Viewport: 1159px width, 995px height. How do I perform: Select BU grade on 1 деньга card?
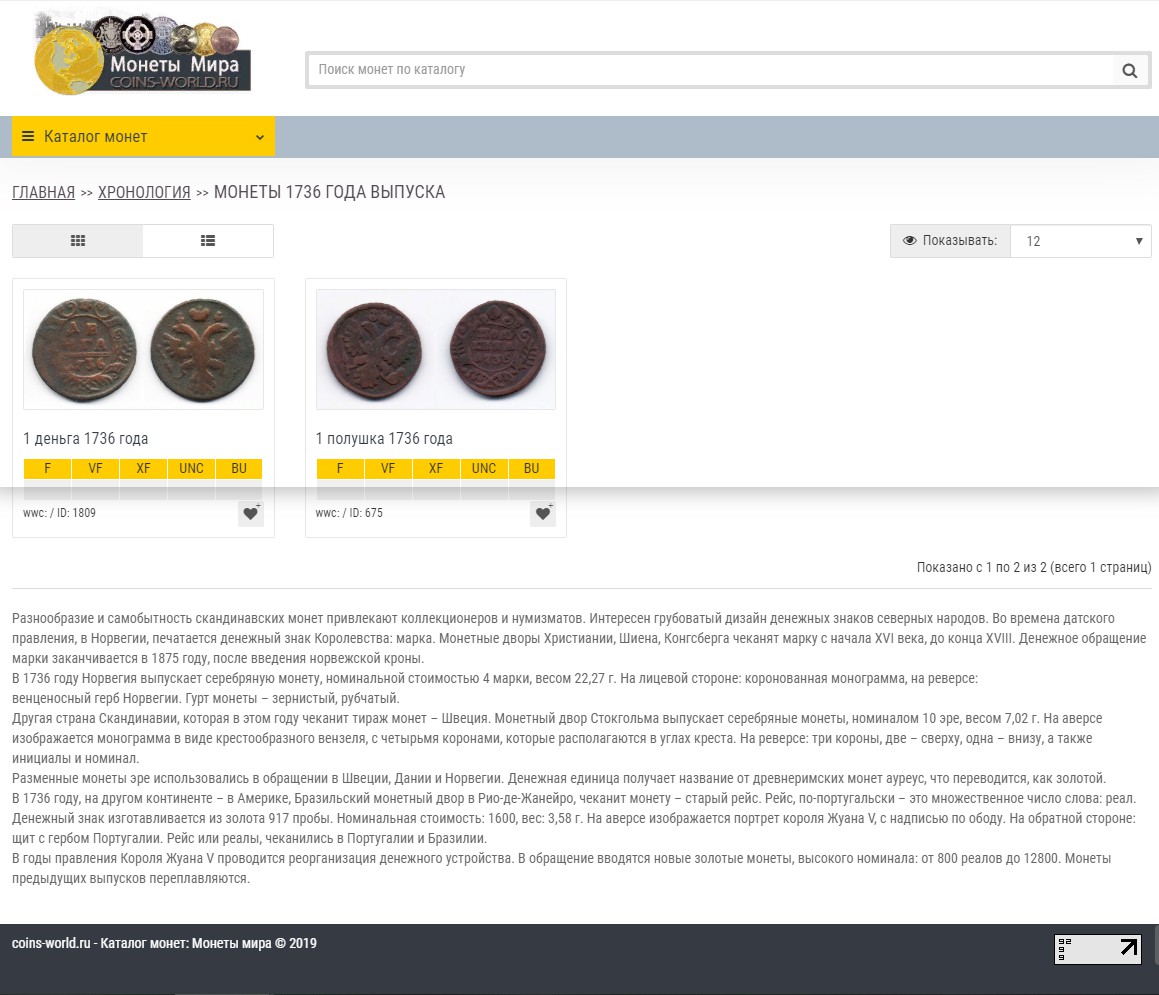click(x=239, y=469)
